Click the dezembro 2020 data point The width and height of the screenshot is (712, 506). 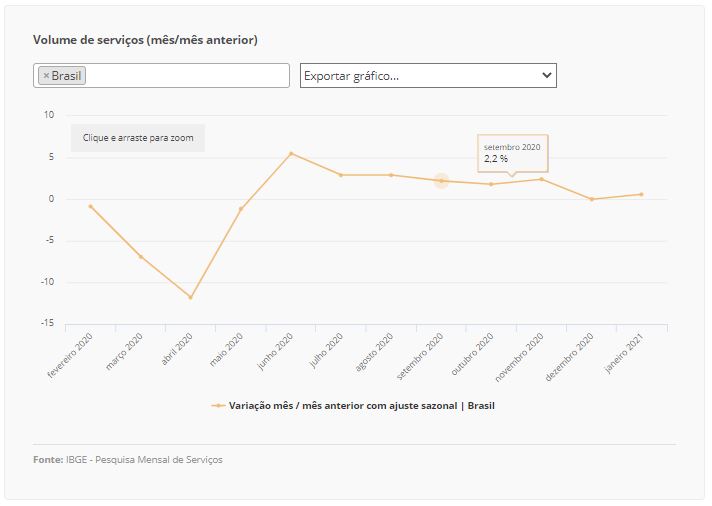pos(592,199)
